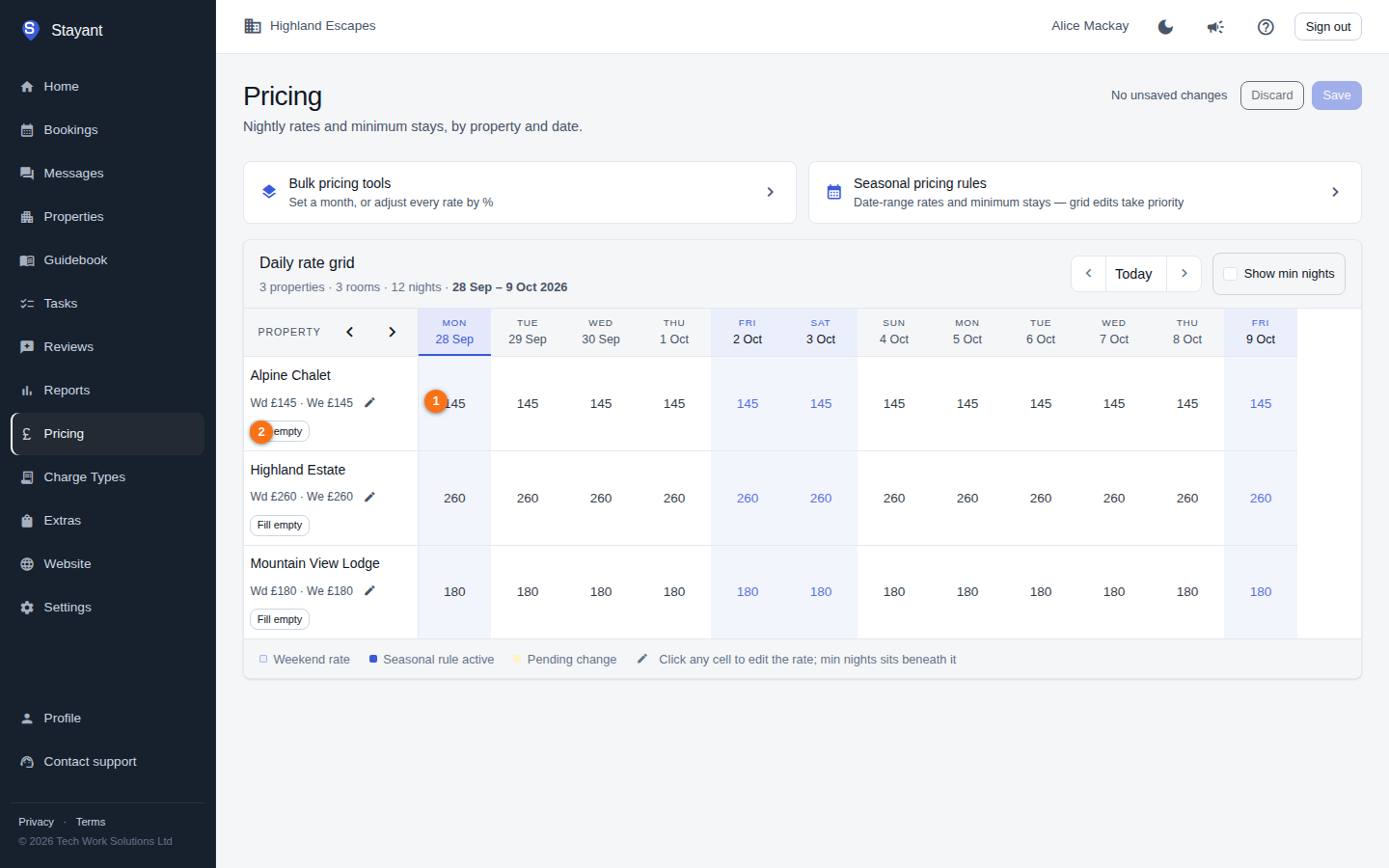This screenshot has height=868, width=1389.
Task: Click the Sign out button
Action: click(1328, 27)
